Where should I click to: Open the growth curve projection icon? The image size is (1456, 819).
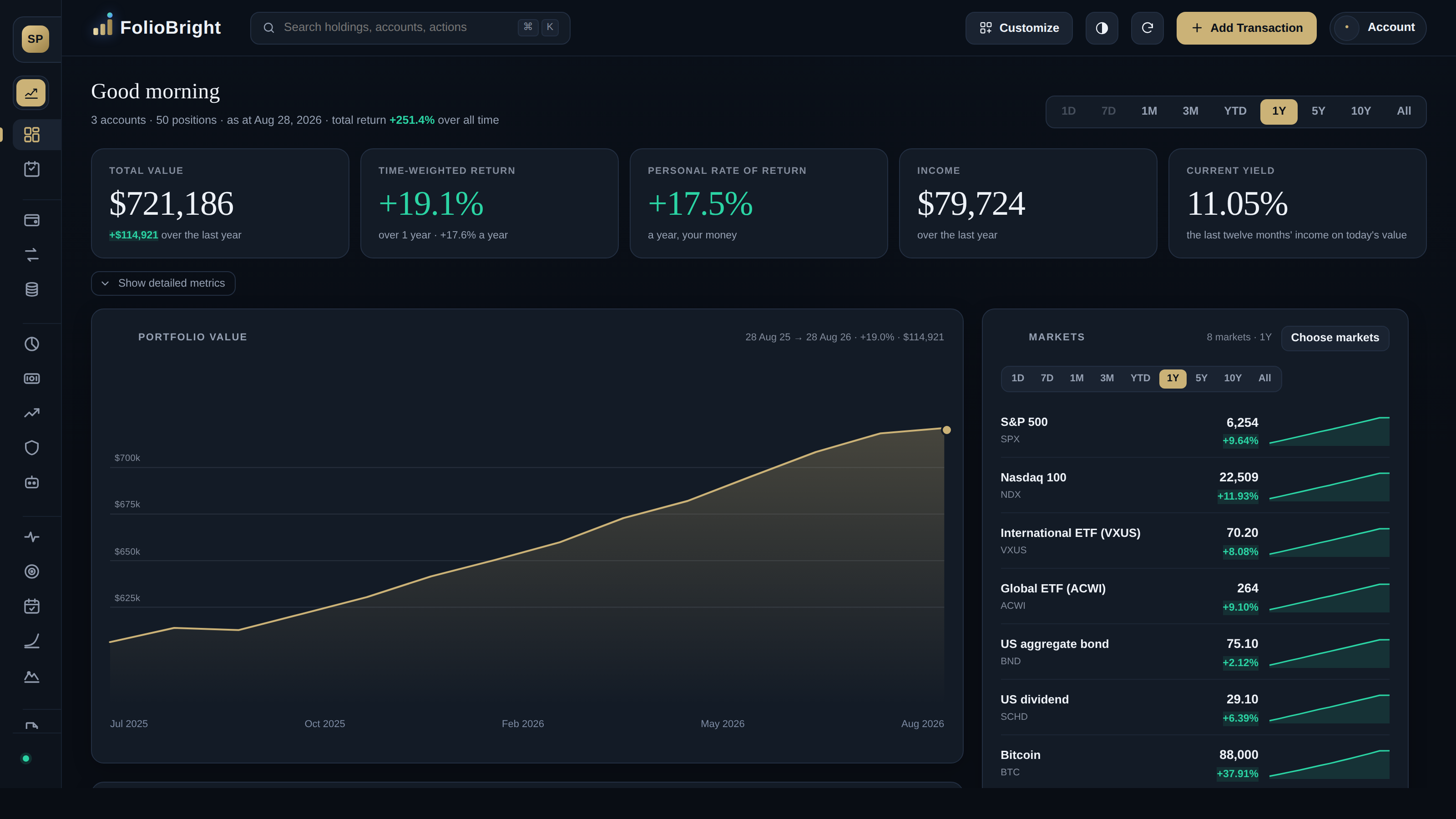coord(32,641)
